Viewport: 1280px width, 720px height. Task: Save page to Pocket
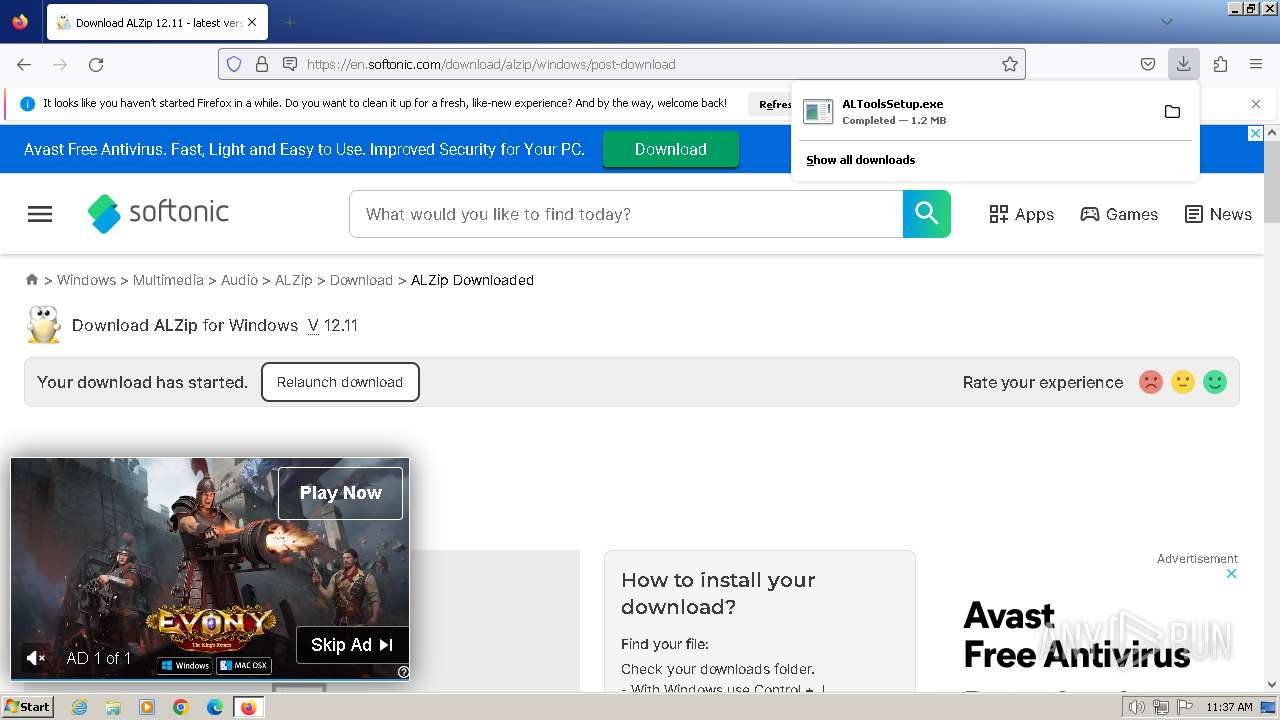click(1148, 64)
